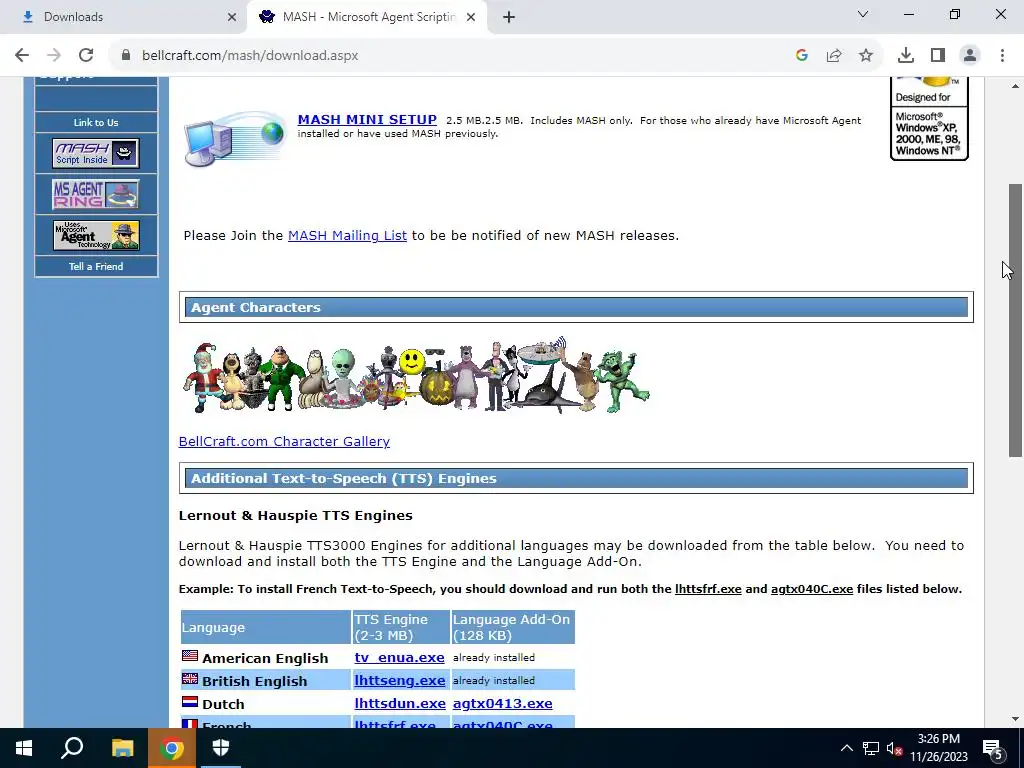The image size is (1024, 768).
Task: Click the computer and globe setup image
Action: 235,138
